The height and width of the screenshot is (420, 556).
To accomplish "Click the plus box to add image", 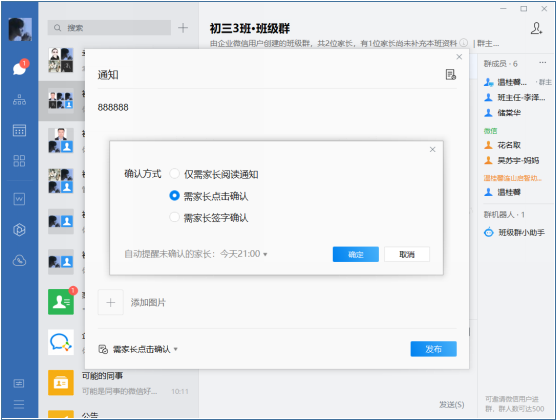I will pos(111,302).
